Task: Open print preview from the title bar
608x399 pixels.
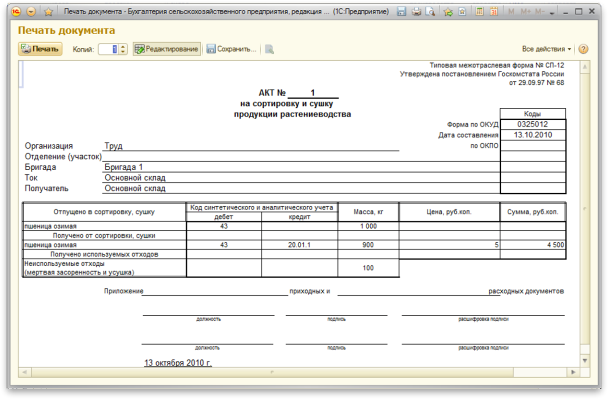Action: [x=430, y=12]
